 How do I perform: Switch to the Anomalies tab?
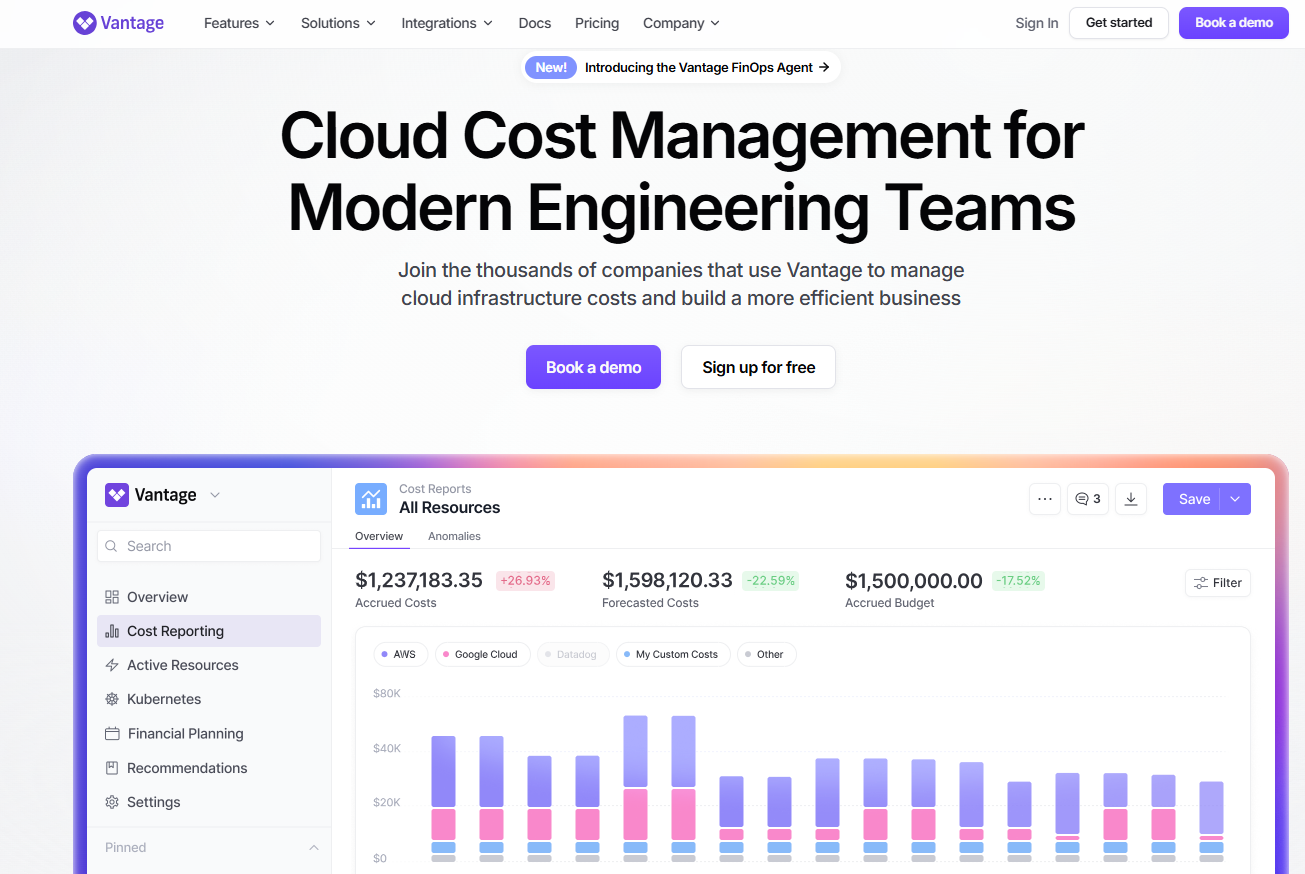click(x=454, y=536)
